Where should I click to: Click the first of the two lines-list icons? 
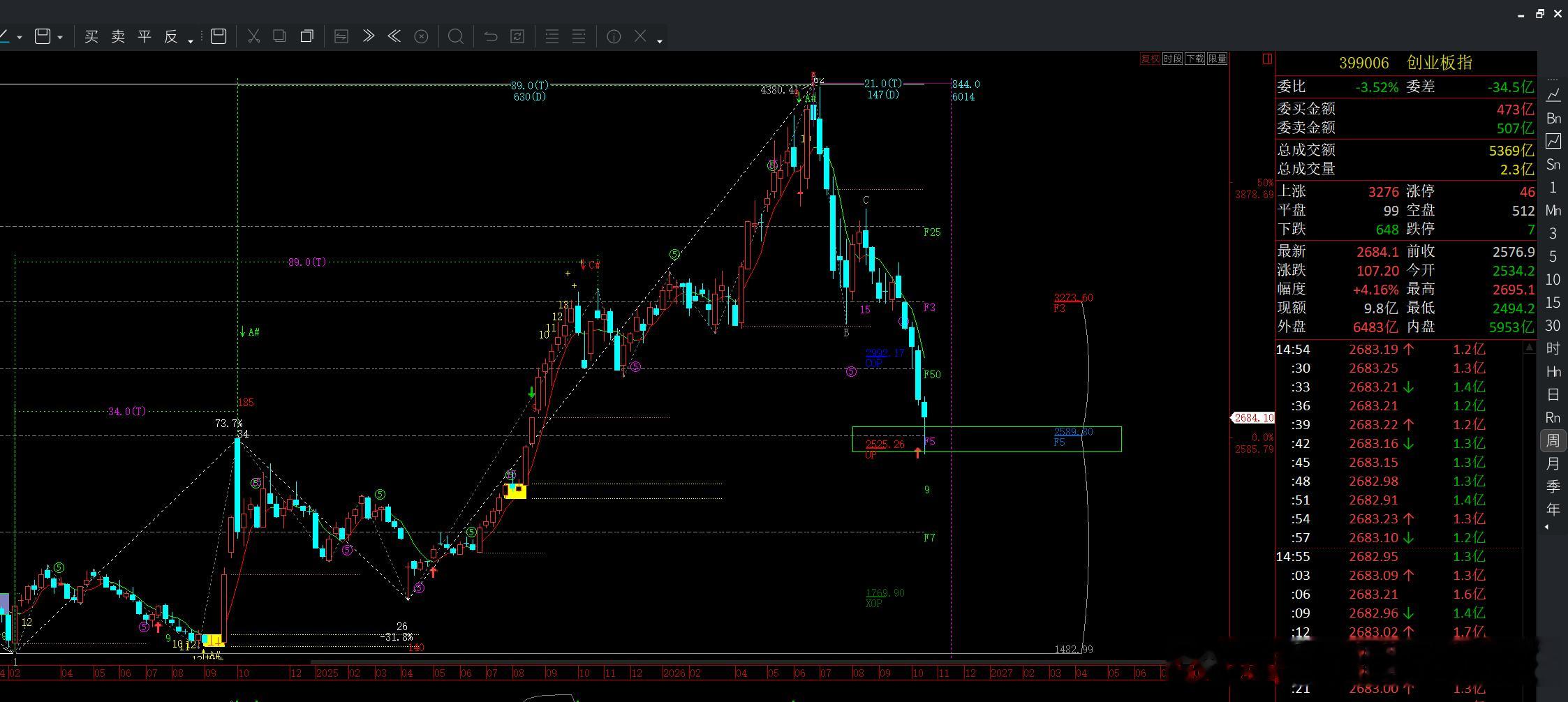[x=552, y=36]
